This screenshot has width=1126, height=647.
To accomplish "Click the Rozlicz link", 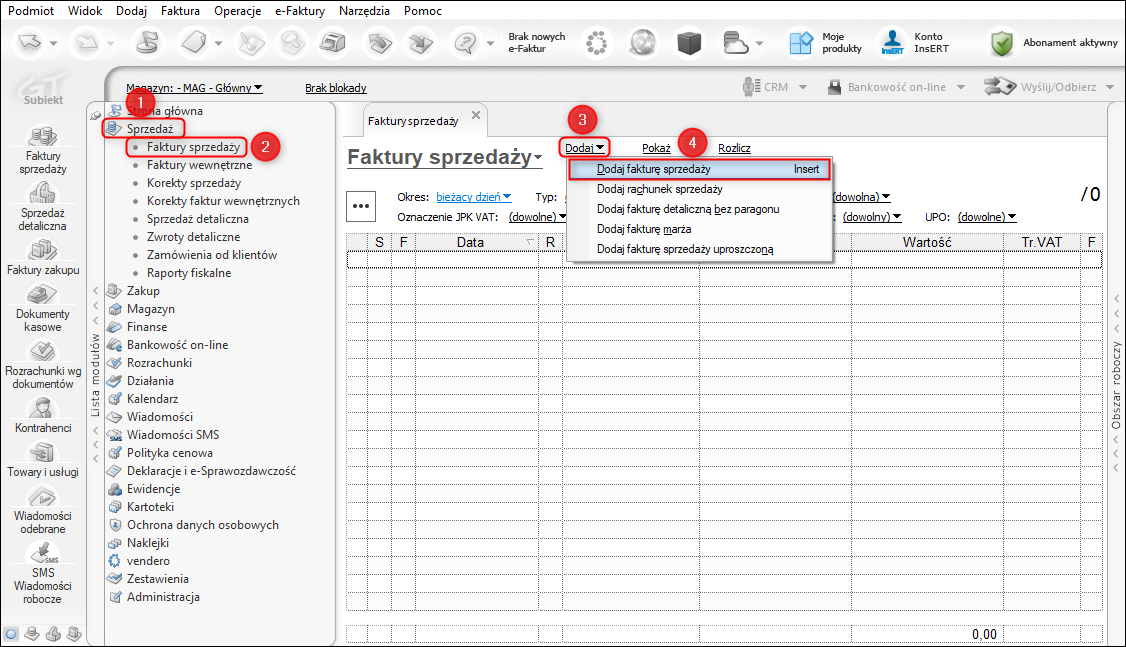I will 734,148.
